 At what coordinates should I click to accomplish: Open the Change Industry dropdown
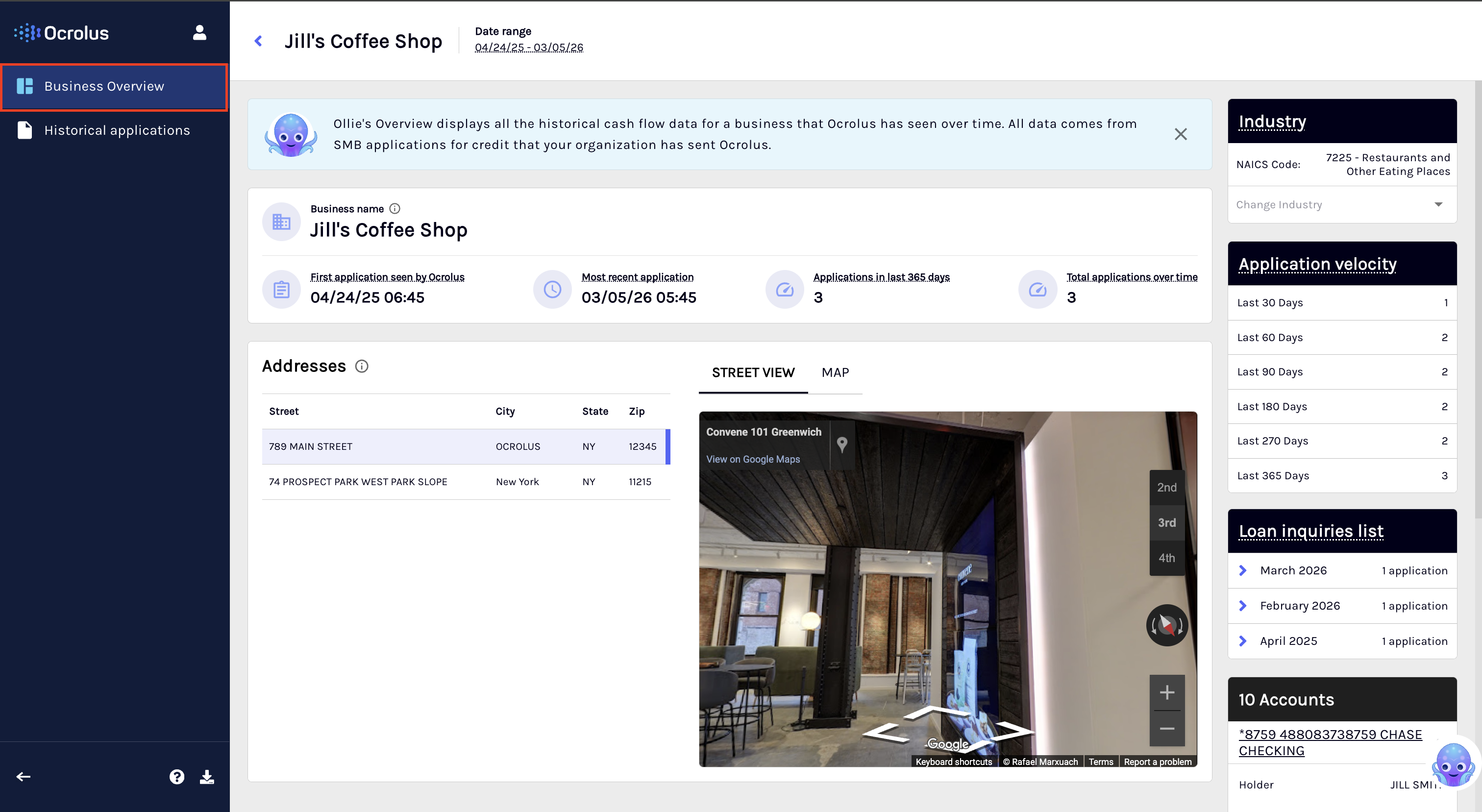(1342, 205)
